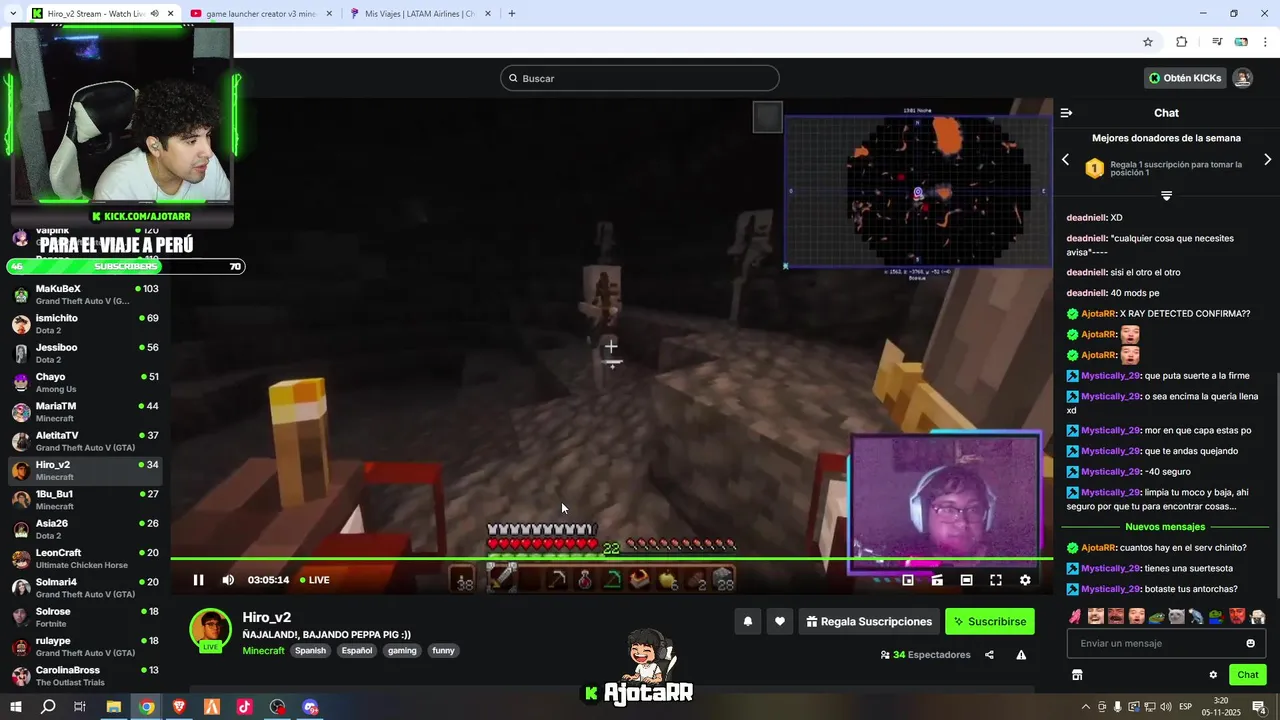Show previous top donor with left arrow

pyautogui.click(x=1065, y=160)
